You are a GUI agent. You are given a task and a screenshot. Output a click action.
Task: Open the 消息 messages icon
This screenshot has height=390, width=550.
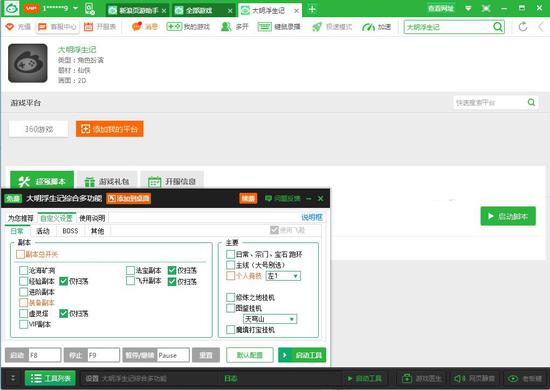pyautogui.click(x=136, y=26)
